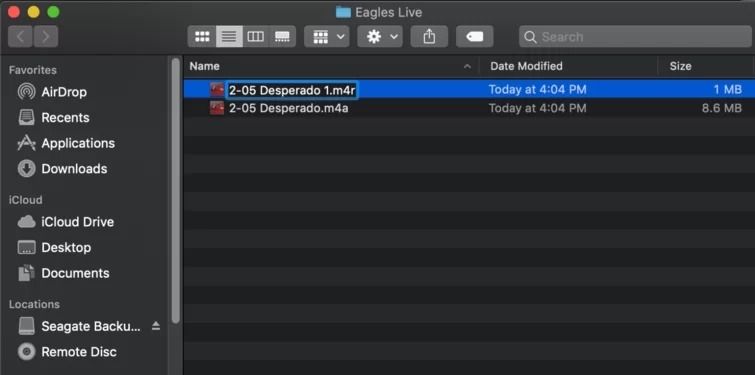Image resolution: width=755 pixels, height=375 pixels.
Task: Click the Eagles Live folder title icon
Action: point(343,12)
